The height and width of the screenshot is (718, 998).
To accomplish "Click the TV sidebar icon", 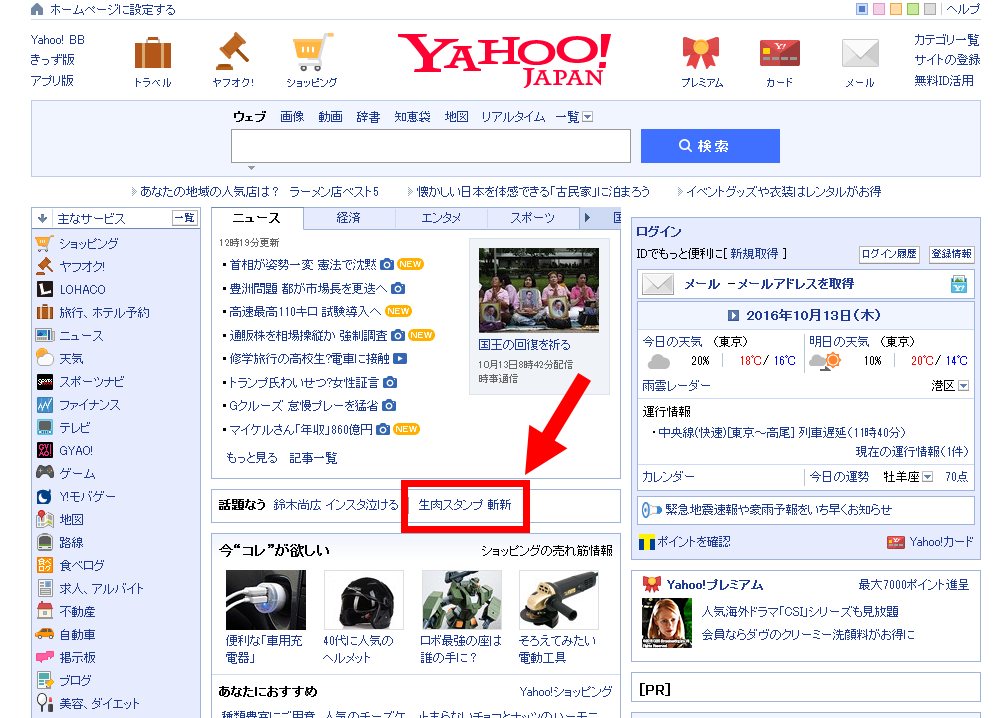I will click(45, 427).
